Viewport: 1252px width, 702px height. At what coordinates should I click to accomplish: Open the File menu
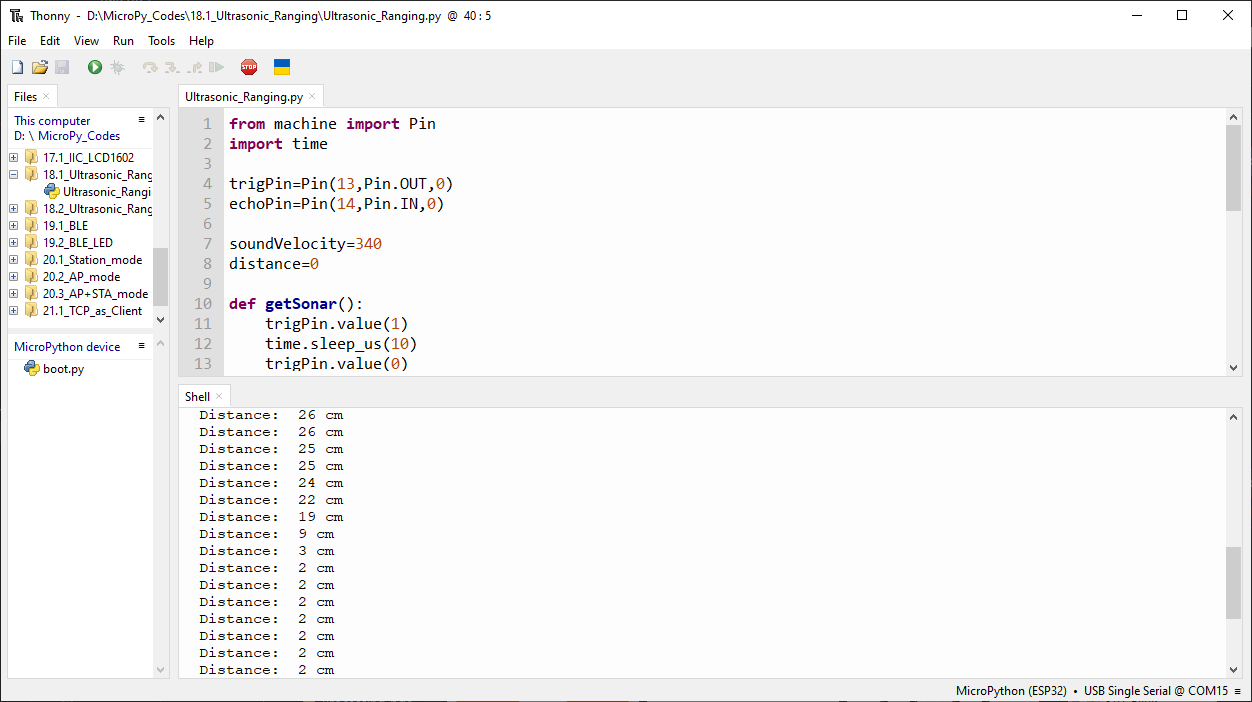(x=17, y=41)
